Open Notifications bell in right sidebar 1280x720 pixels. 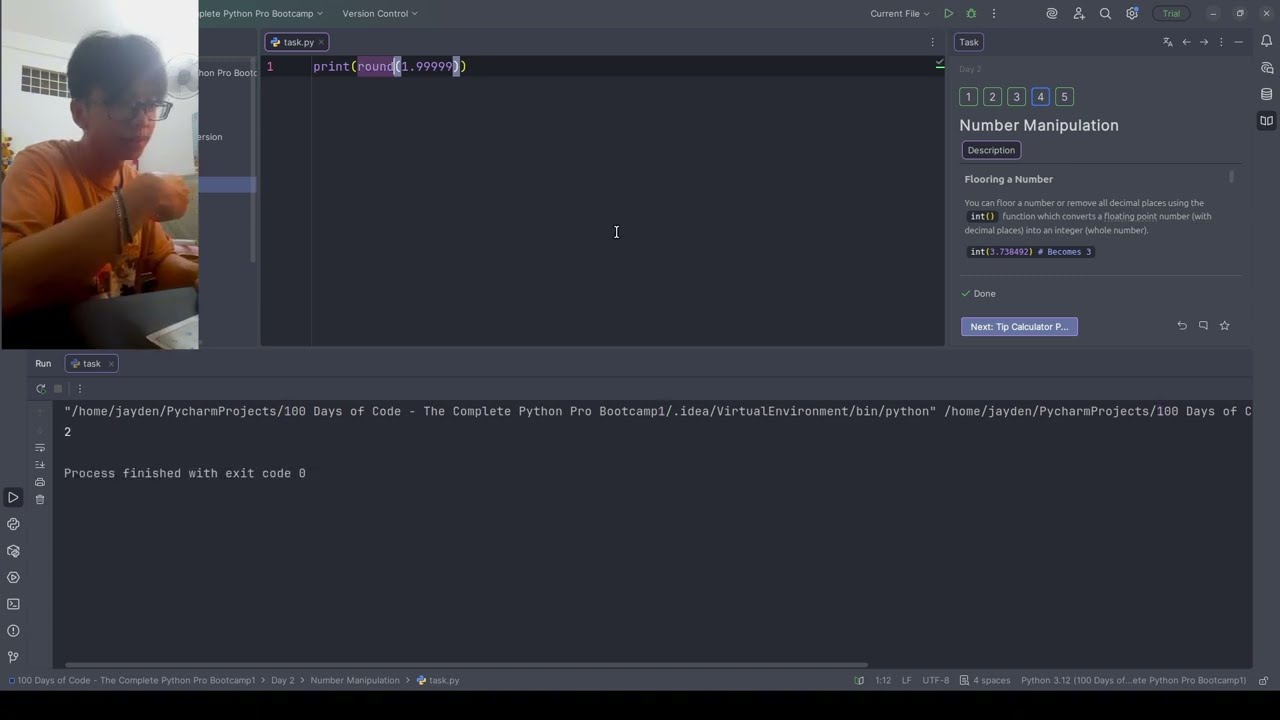pos(1266,41)
